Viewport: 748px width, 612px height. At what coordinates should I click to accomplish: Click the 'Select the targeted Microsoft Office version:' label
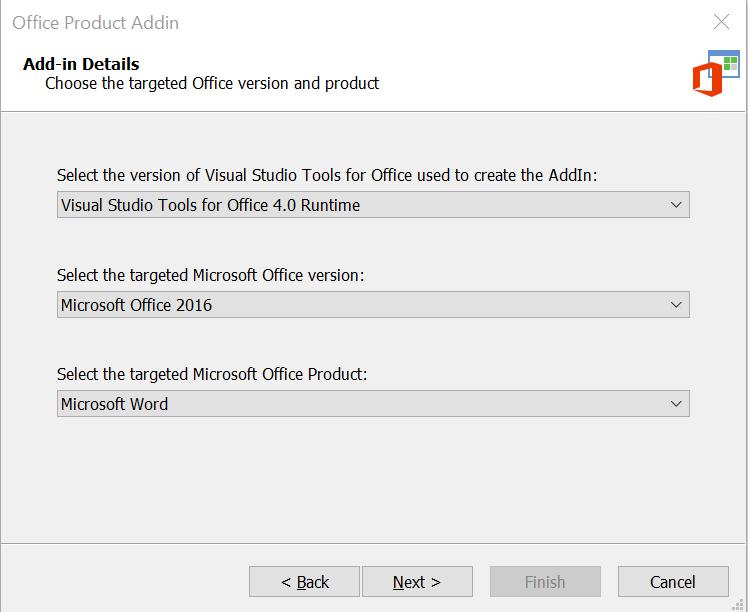point(210,275)
